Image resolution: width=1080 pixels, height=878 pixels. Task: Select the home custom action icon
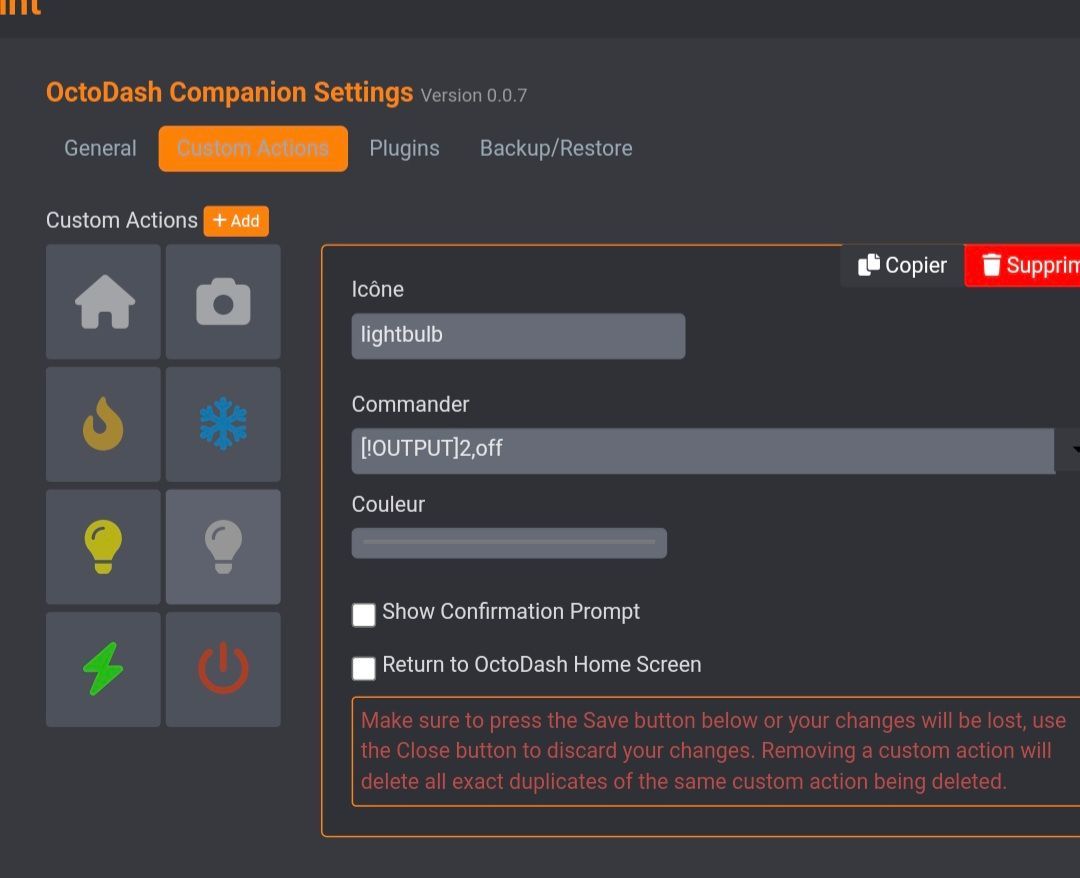click(104, 302)
